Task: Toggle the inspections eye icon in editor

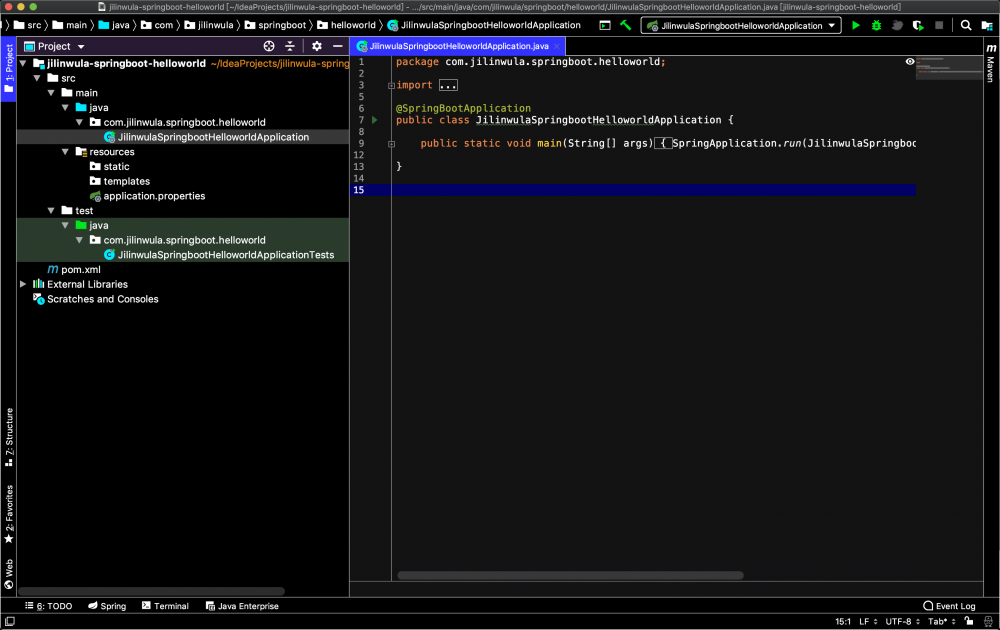Action: (910, 62)
